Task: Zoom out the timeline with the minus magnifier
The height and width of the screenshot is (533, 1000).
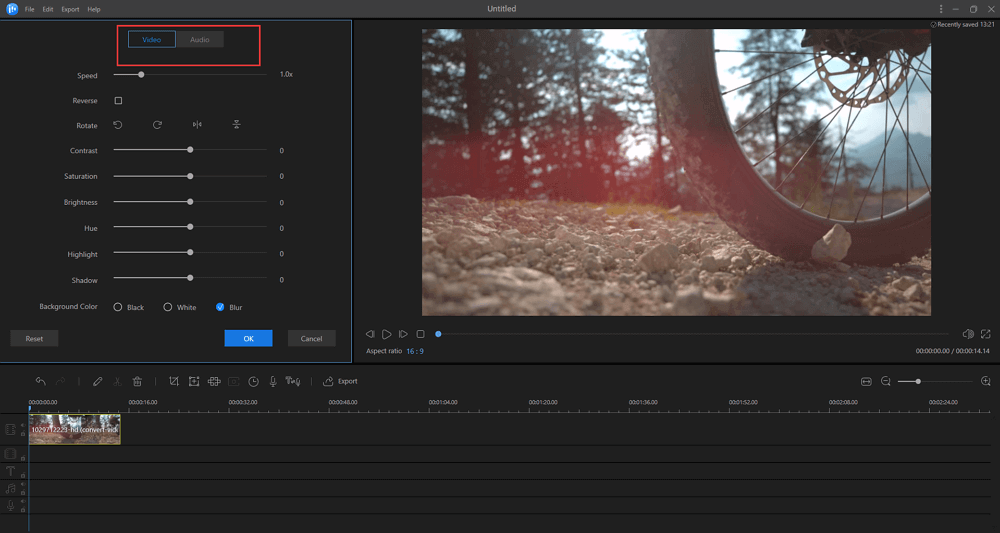Action: point(886,381)
